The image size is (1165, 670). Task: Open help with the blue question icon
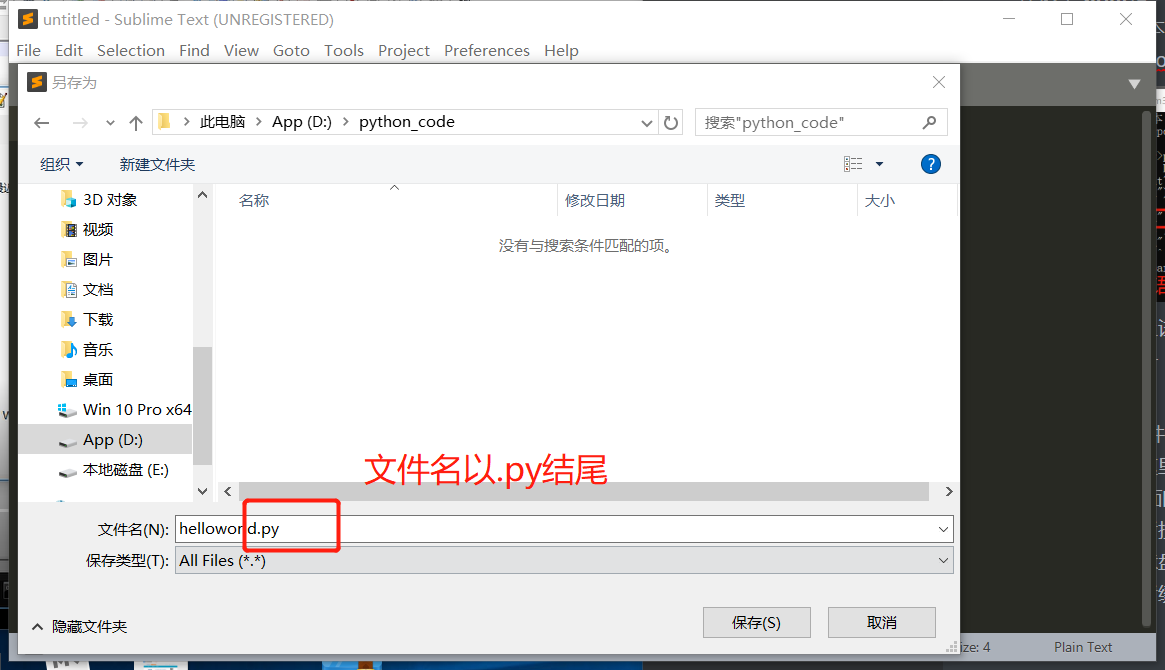pos(930,164)
